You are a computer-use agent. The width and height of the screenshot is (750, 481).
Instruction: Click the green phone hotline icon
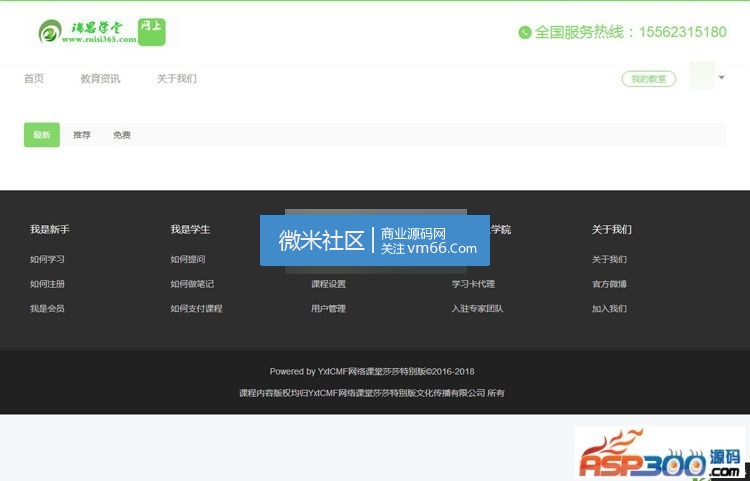[525, 32]
